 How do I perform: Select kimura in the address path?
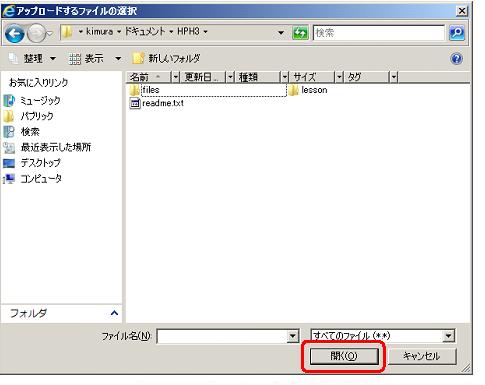(x=99, y=32)
